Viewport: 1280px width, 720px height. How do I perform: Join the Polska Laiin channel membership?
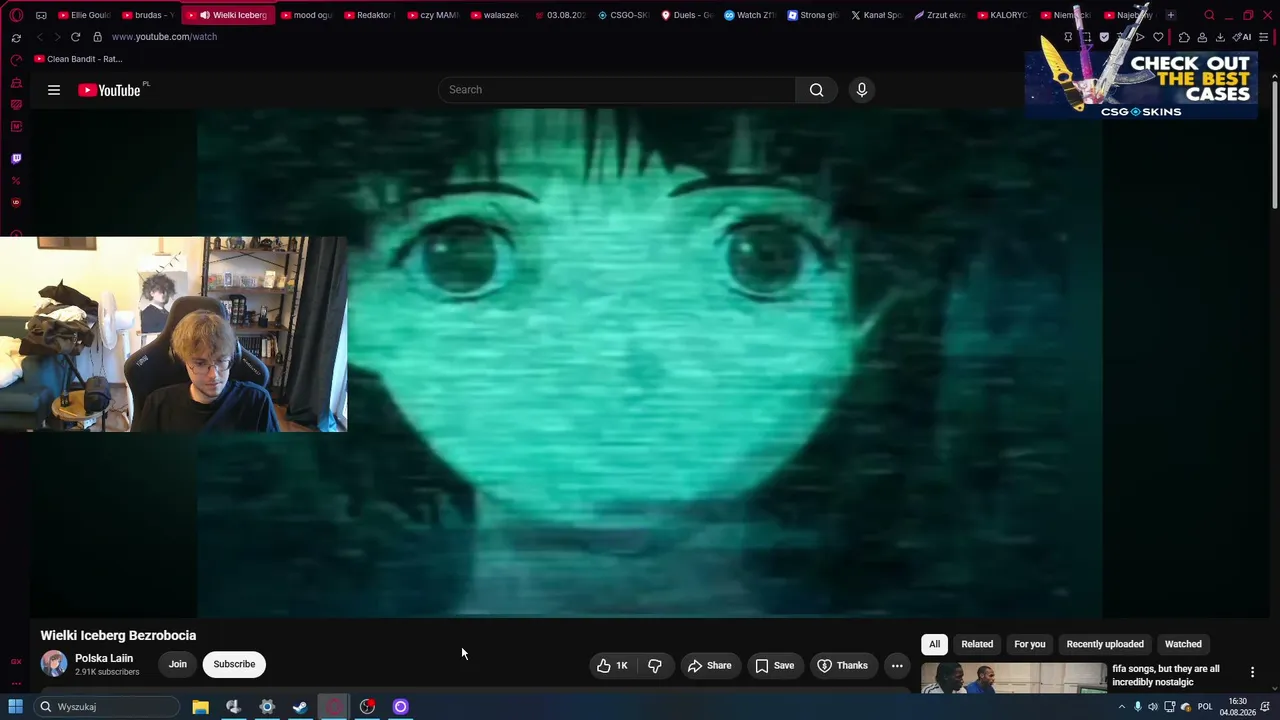(177, 664)
